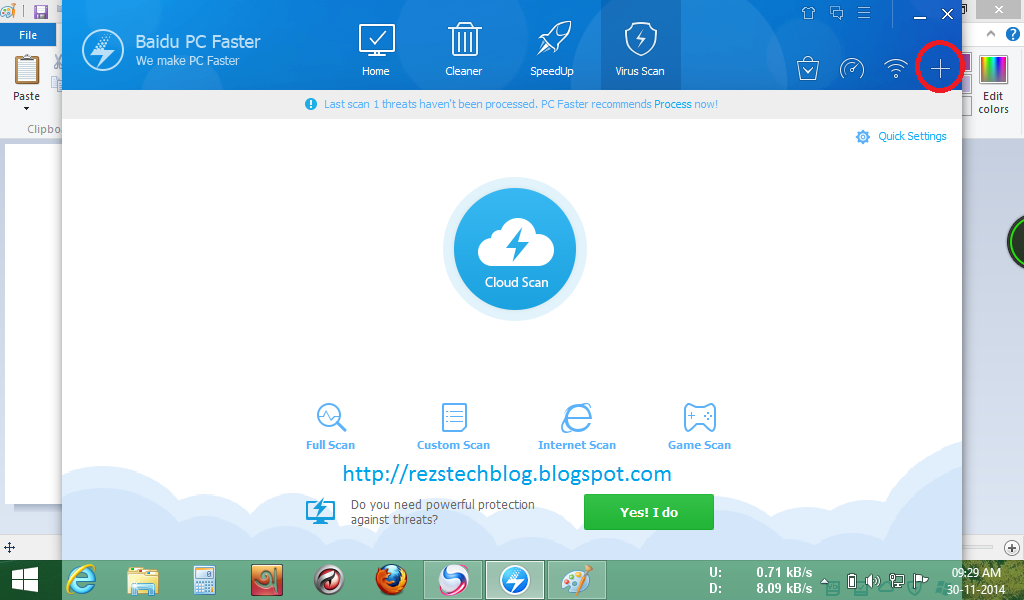Image resolution: width=1024 pixels, height=600 pixels.
Task: Open the PC Faster toolbox
Action: [x=807, y=69]
